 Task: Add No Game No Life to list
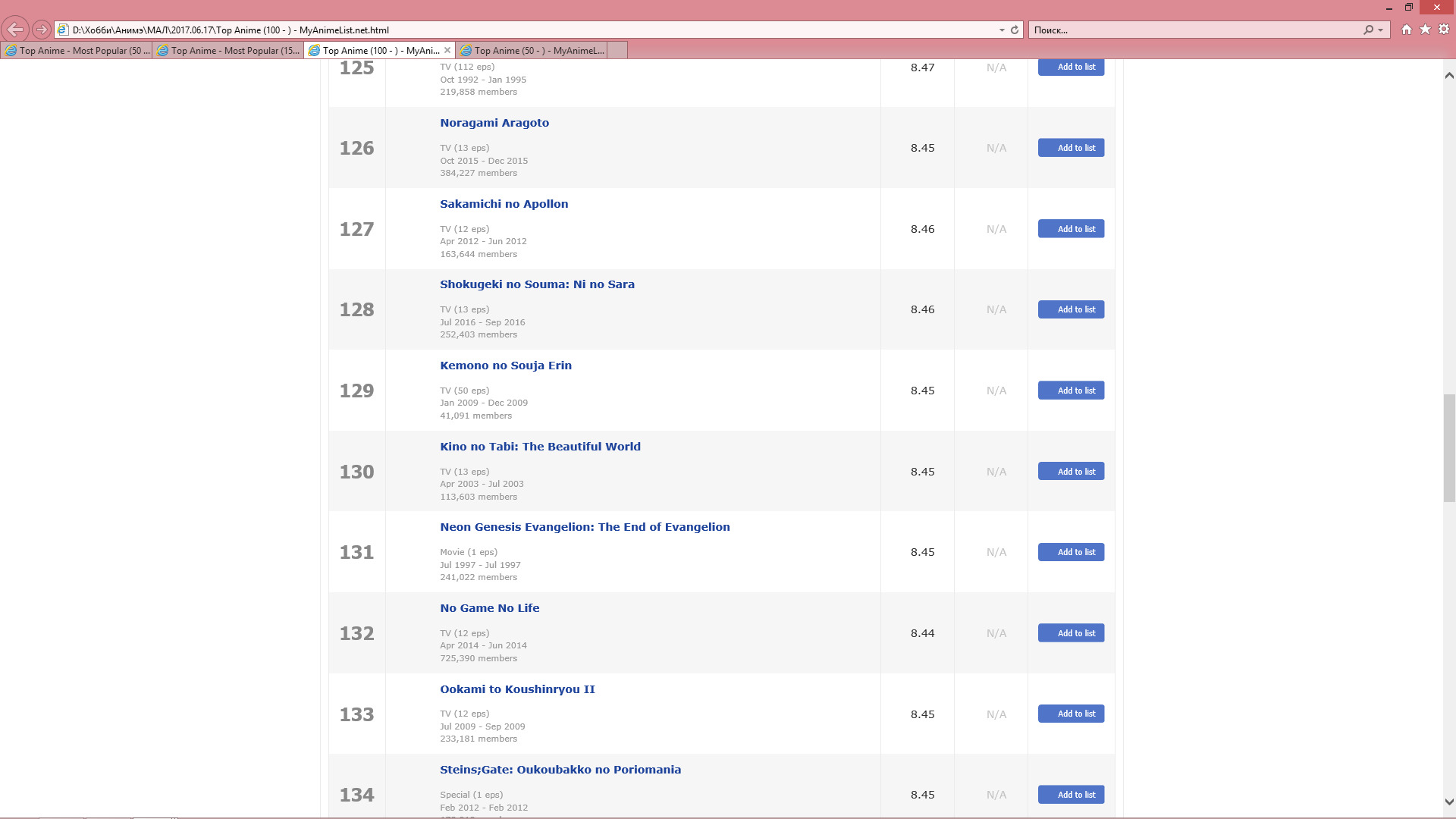[x=1071, y=633]
